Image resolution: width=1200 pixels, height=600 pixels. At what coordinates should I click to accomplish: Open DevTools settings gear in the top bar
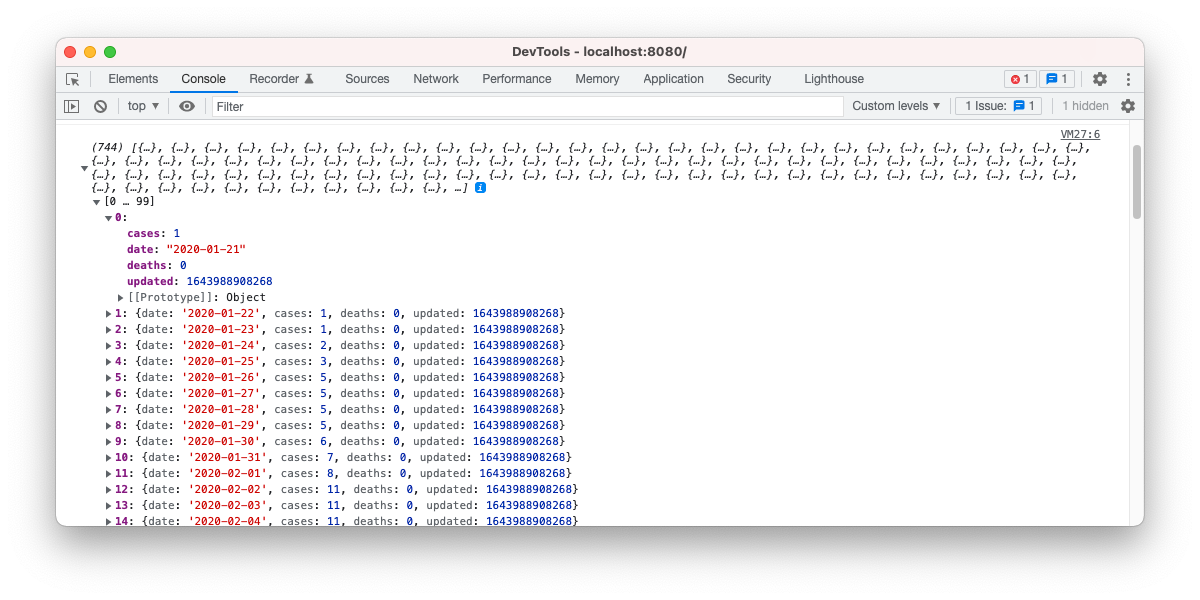pos(1100,79)
